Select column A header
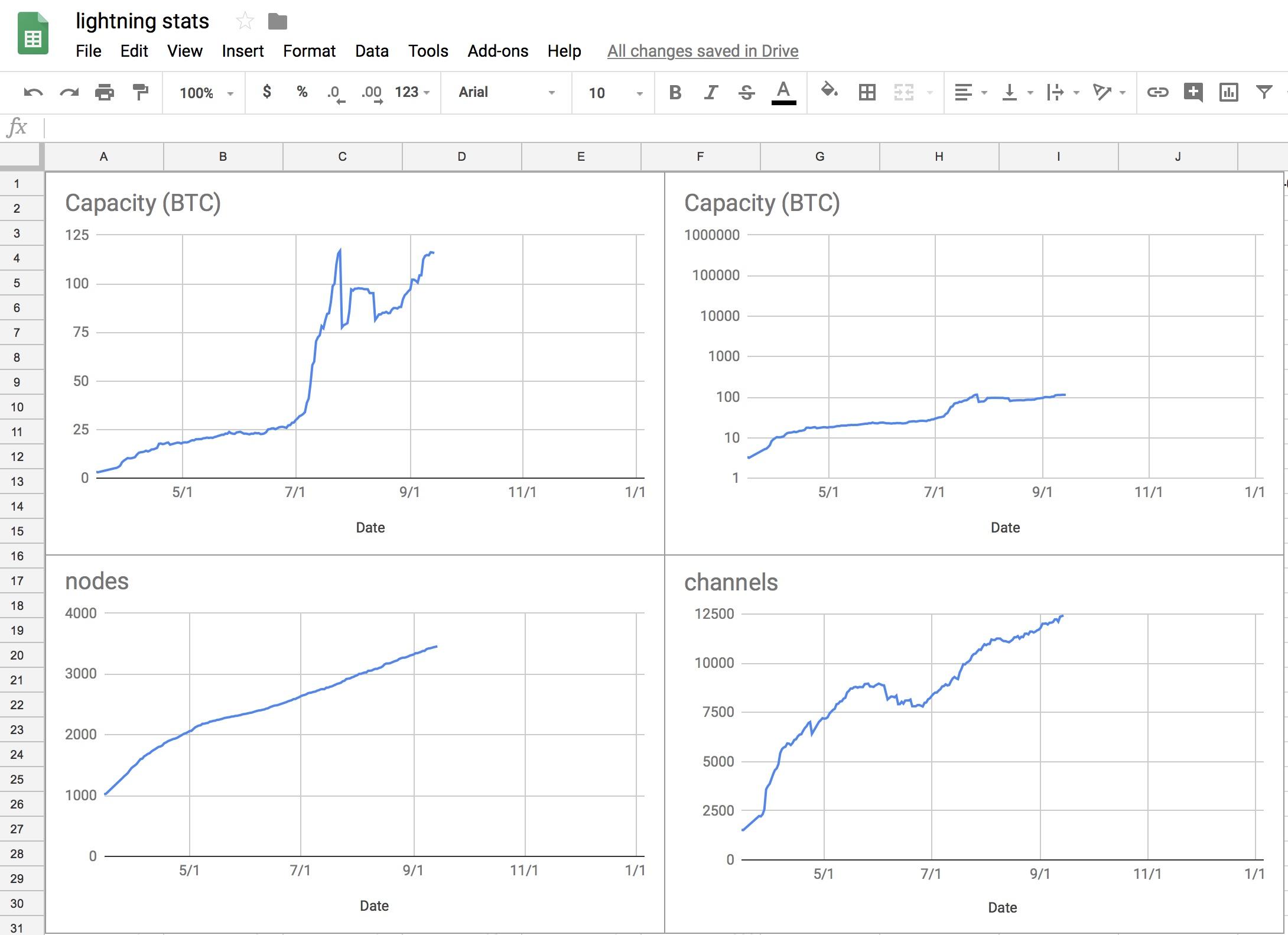This screenshot has height=935, width=1288. point(104,157)
